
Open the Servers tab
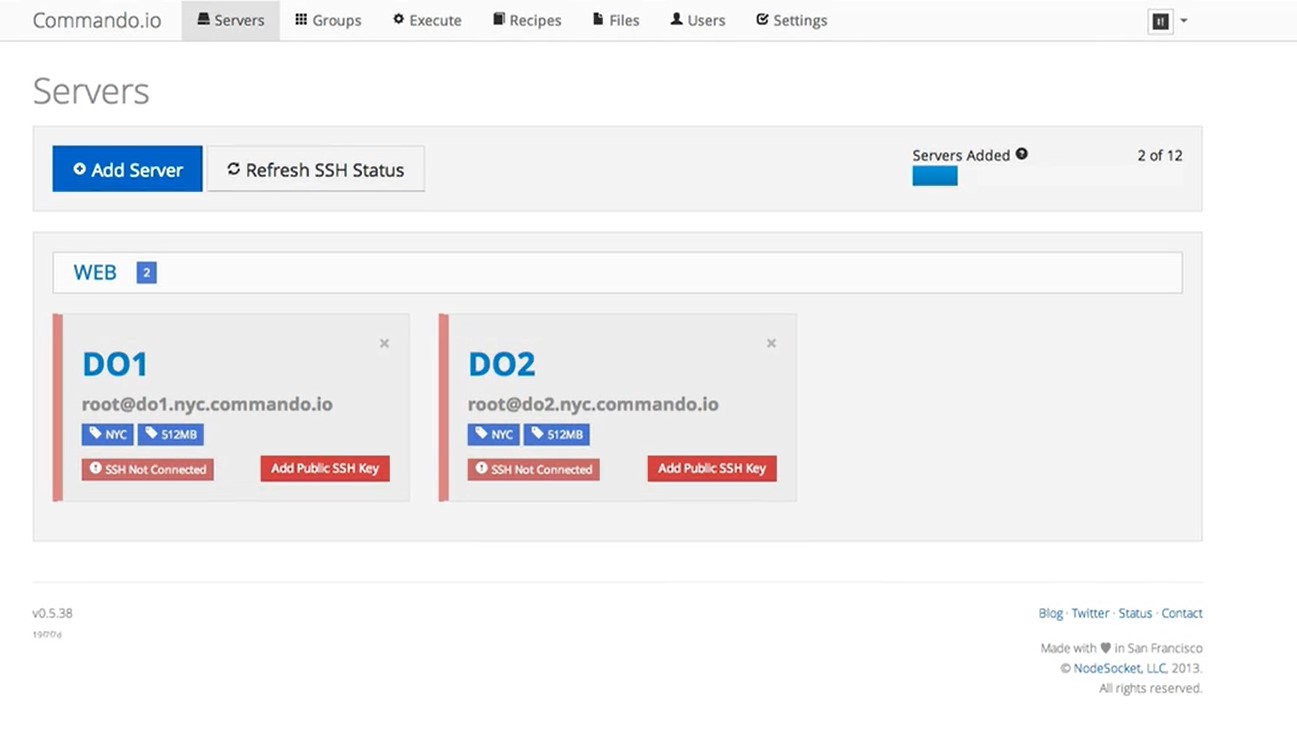[230, 20]
